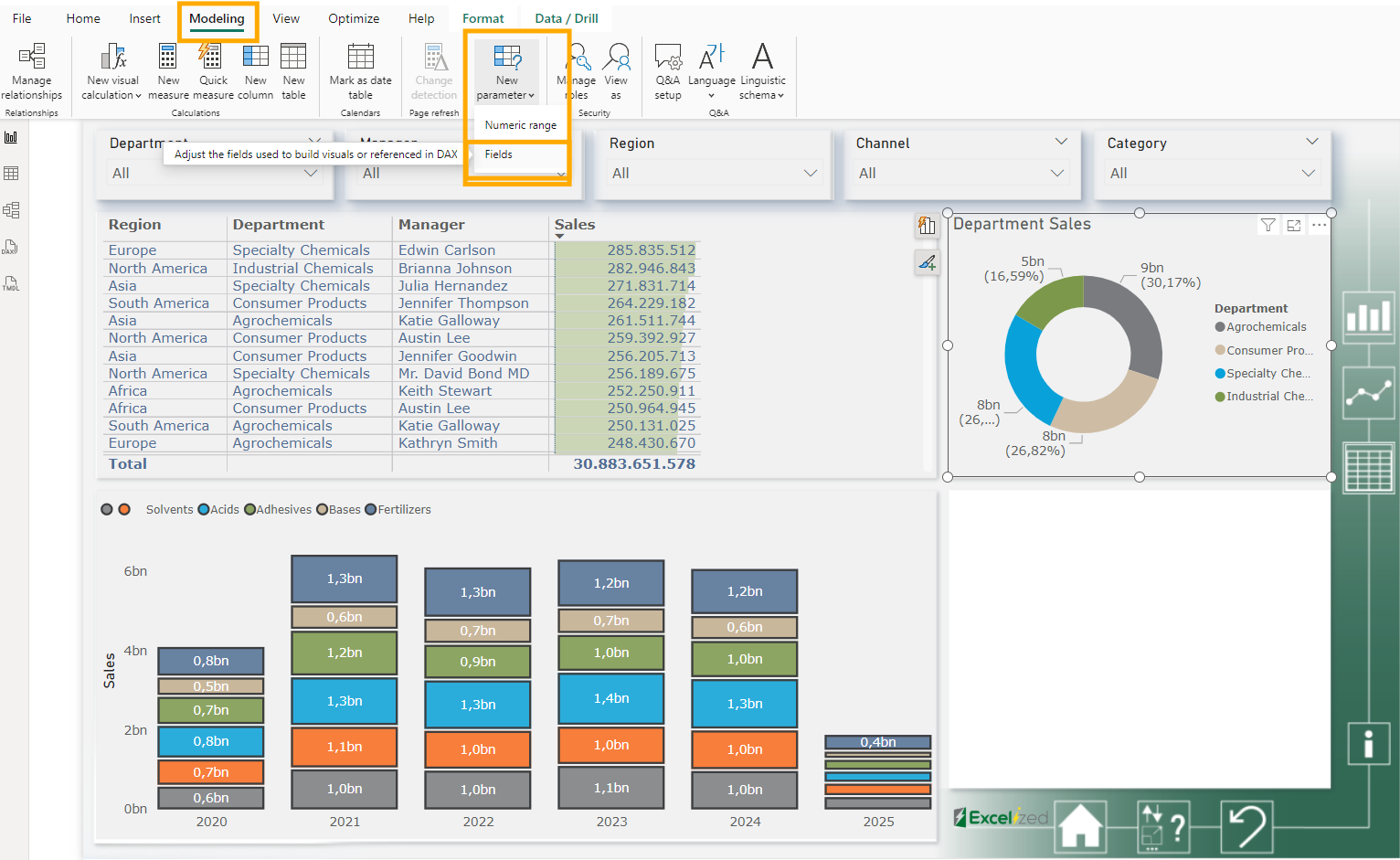Select Fields from New parameter menu
This screenshot has width=1400, height=860.
[x=499, y=154]
